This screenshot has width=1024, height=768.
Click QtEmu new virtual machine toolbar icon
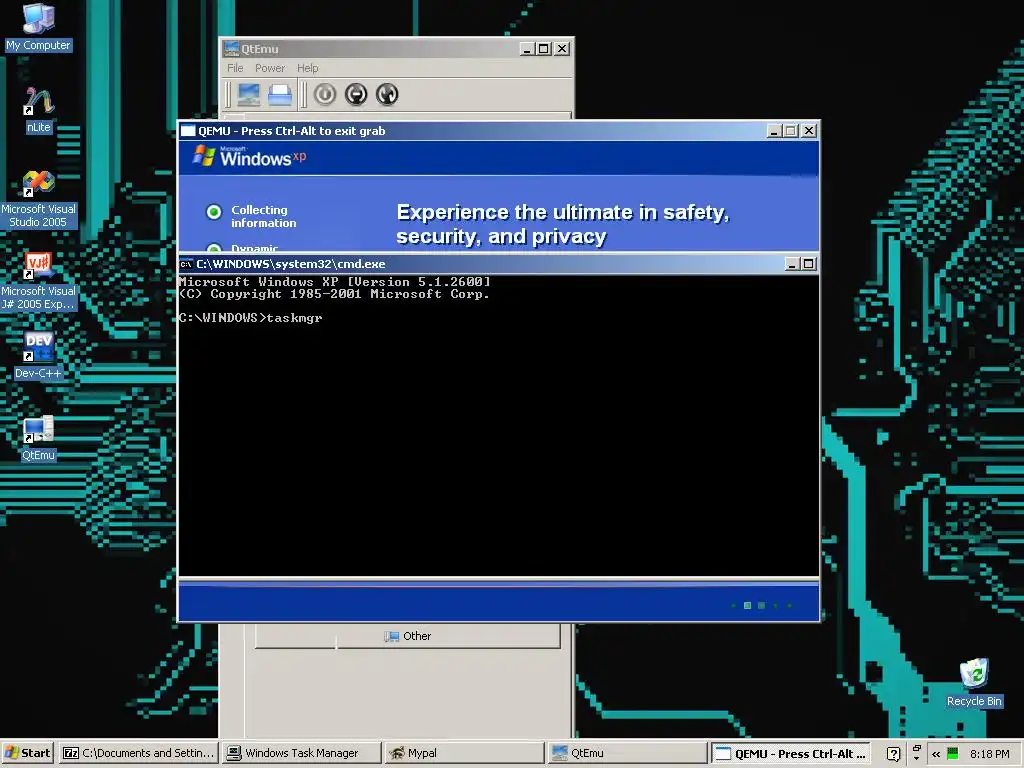point(249,95)
